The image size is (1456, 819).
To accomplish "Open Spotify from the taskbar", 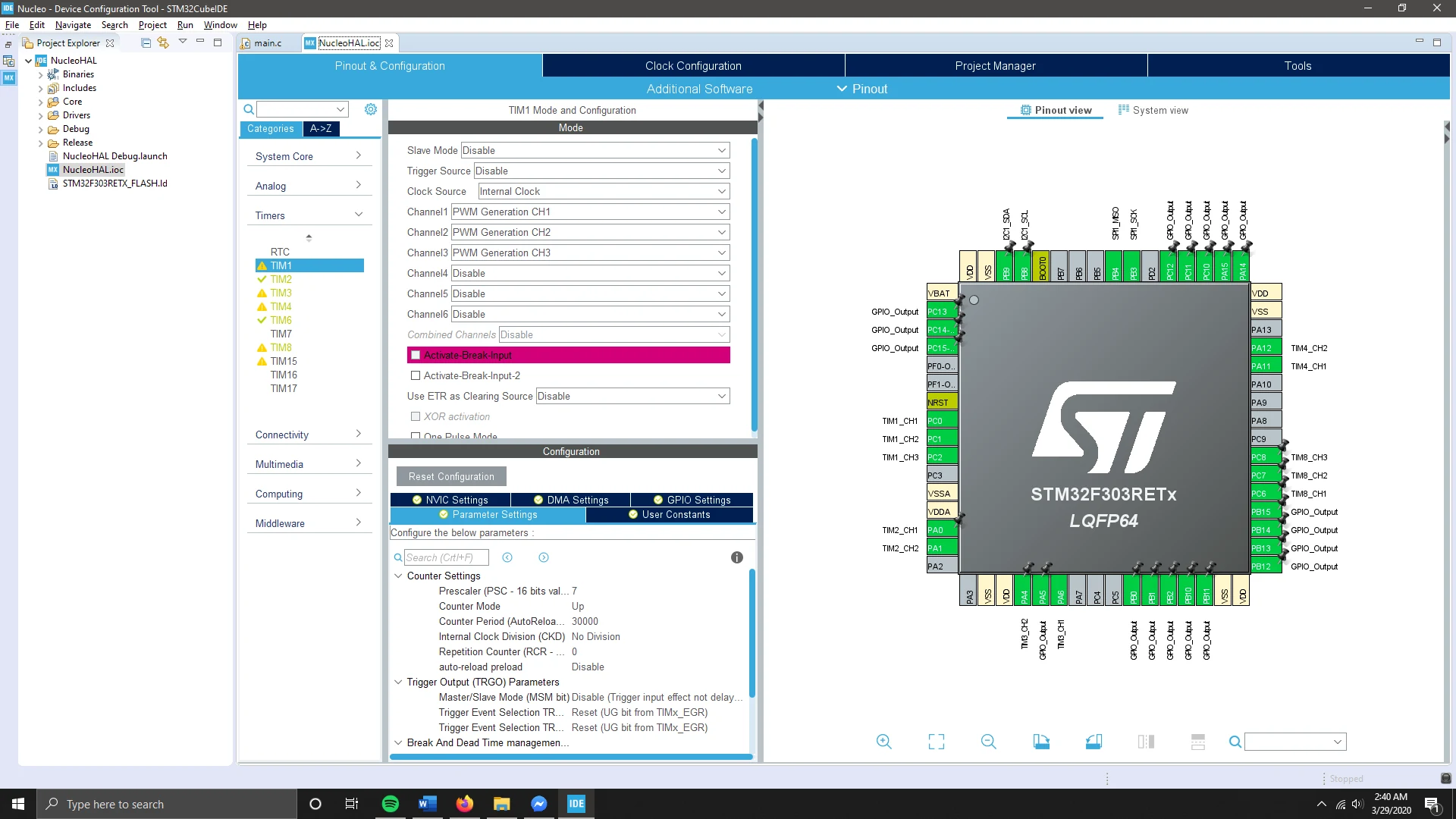I will tap(391, 804).
